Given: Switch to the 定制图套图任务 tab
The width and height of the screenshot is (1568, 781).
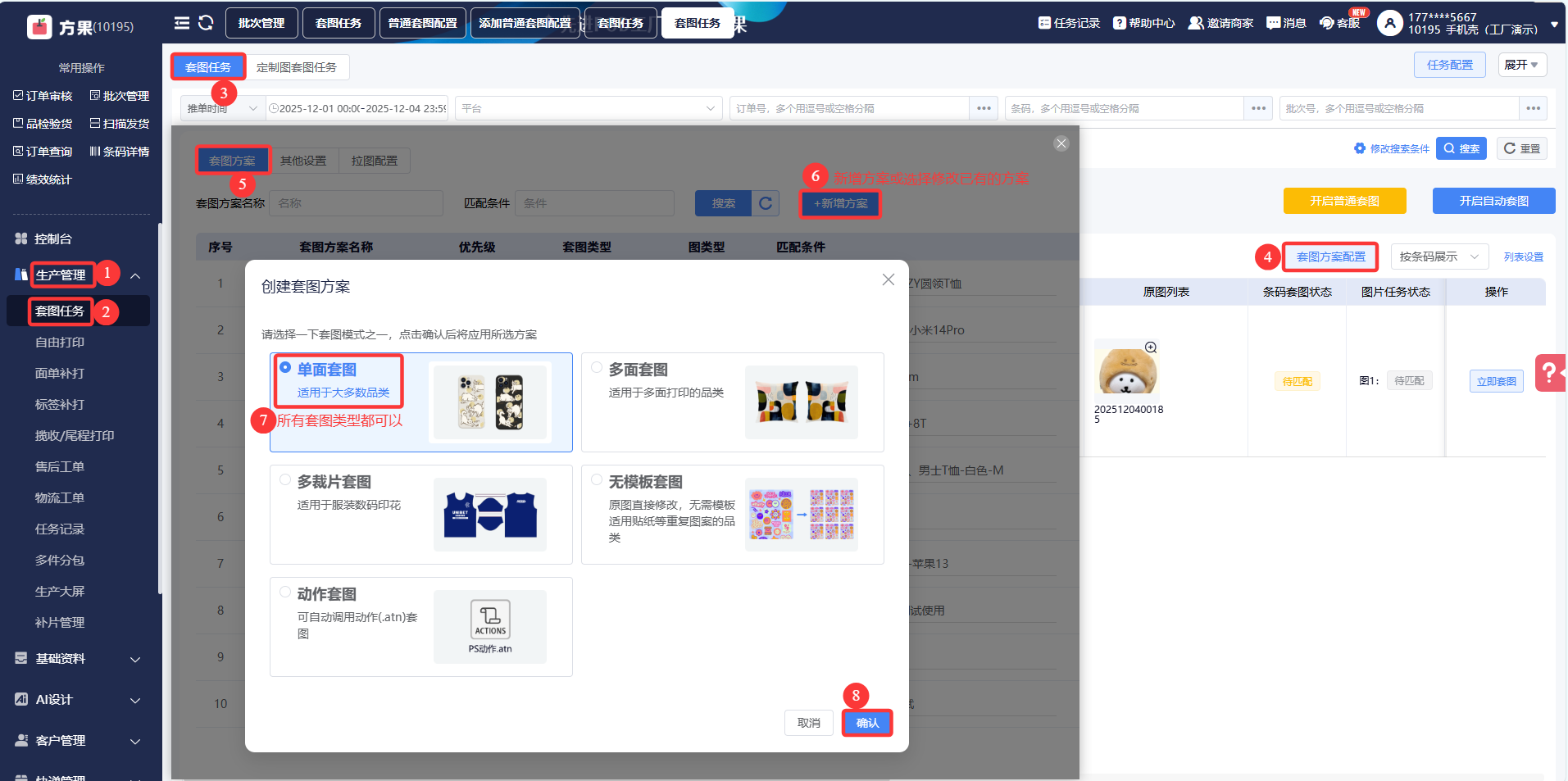Looking at the screenshot, I should 297,67.
